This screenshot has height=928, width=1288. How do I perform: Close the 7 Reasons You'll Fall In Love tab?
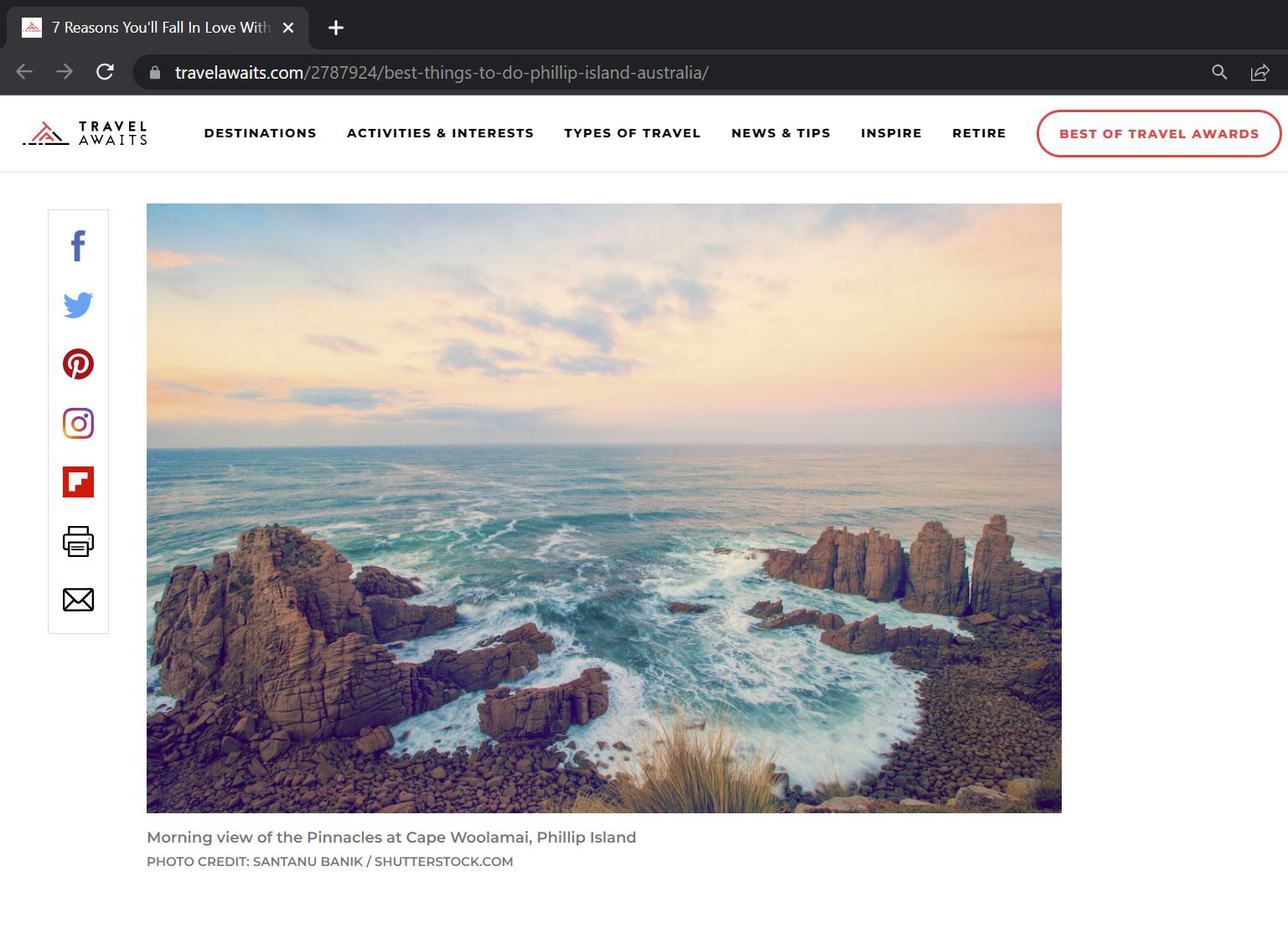point(288,28)
